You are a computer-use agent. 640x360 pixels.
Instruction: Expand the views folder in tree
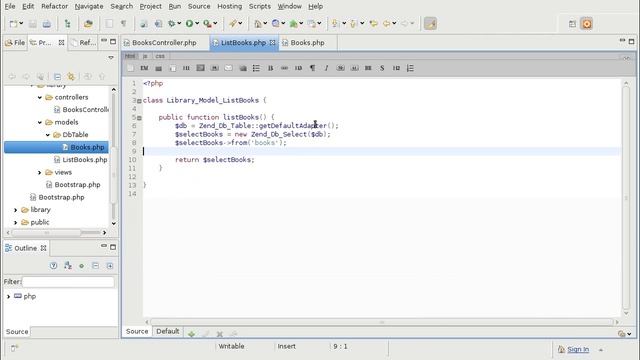pos(40,173)
